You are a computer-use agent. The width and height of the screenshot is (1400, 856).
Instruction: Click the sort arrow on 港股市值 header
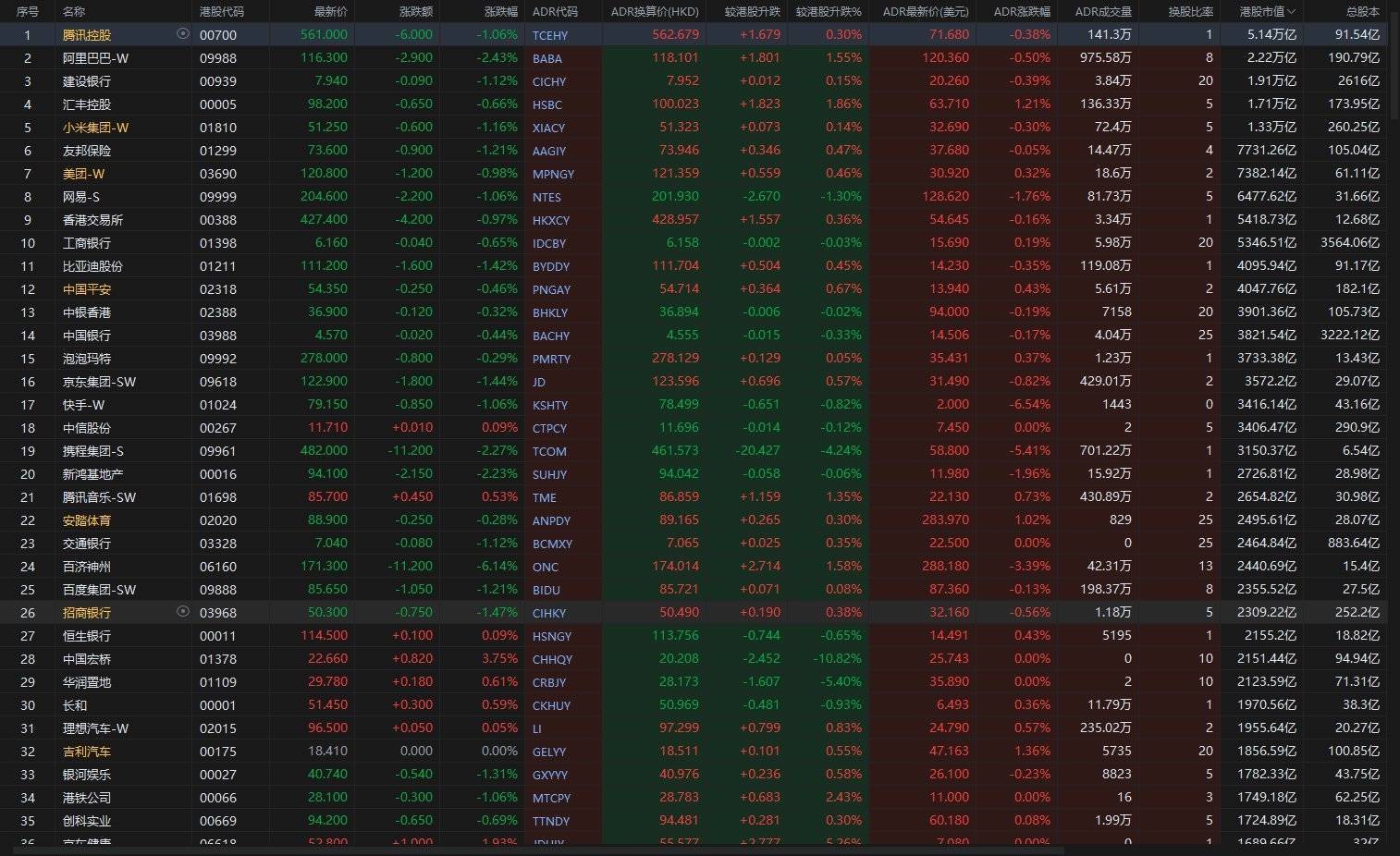(1292, 12)
